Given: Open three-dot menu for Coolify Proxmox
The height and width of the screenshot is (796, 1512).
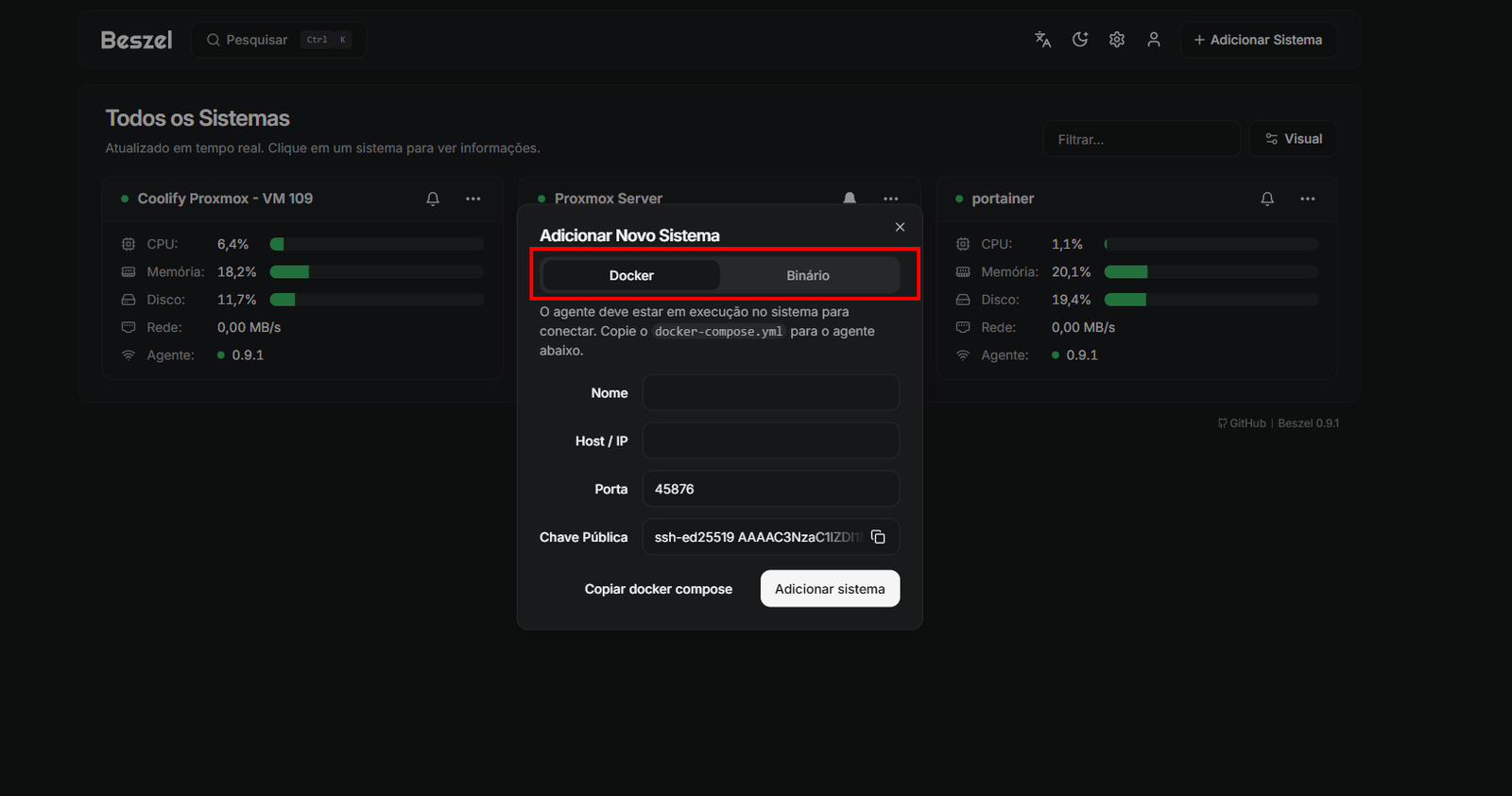Looking at the screenshot, I should (x=473, y=199).
